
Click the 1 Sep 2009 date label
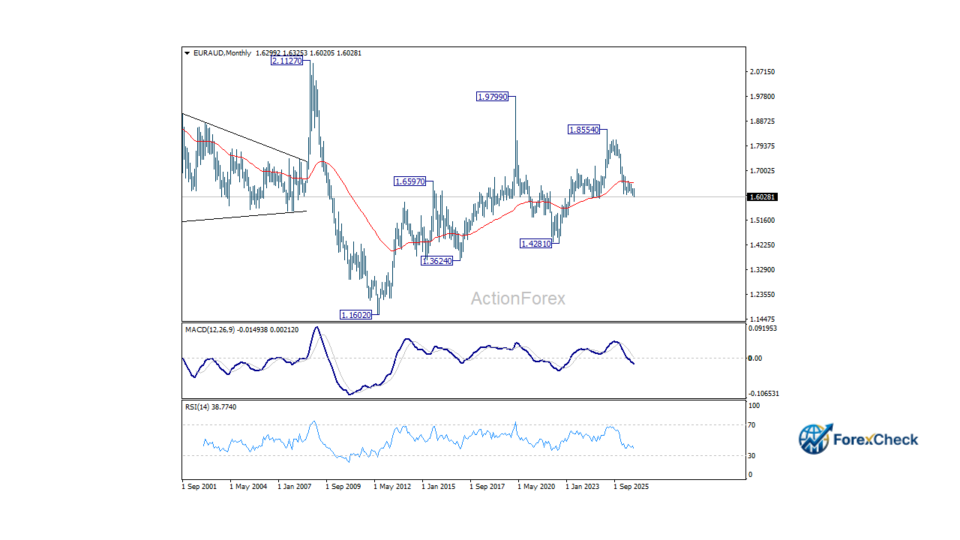(x=343, y=487)
